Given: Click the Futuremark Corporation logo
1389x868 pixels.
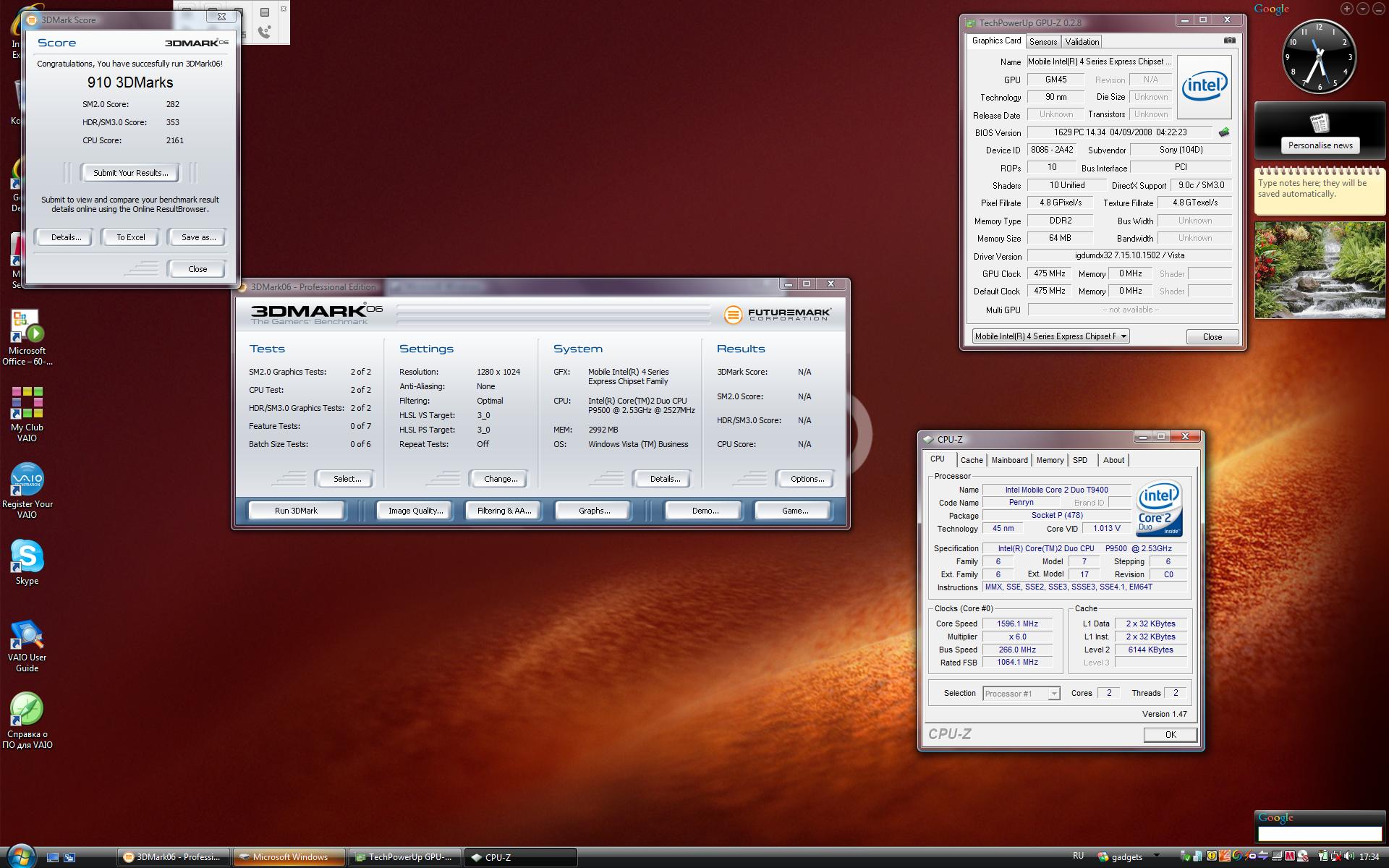Looking at the screenshot, I should point(777,315).
